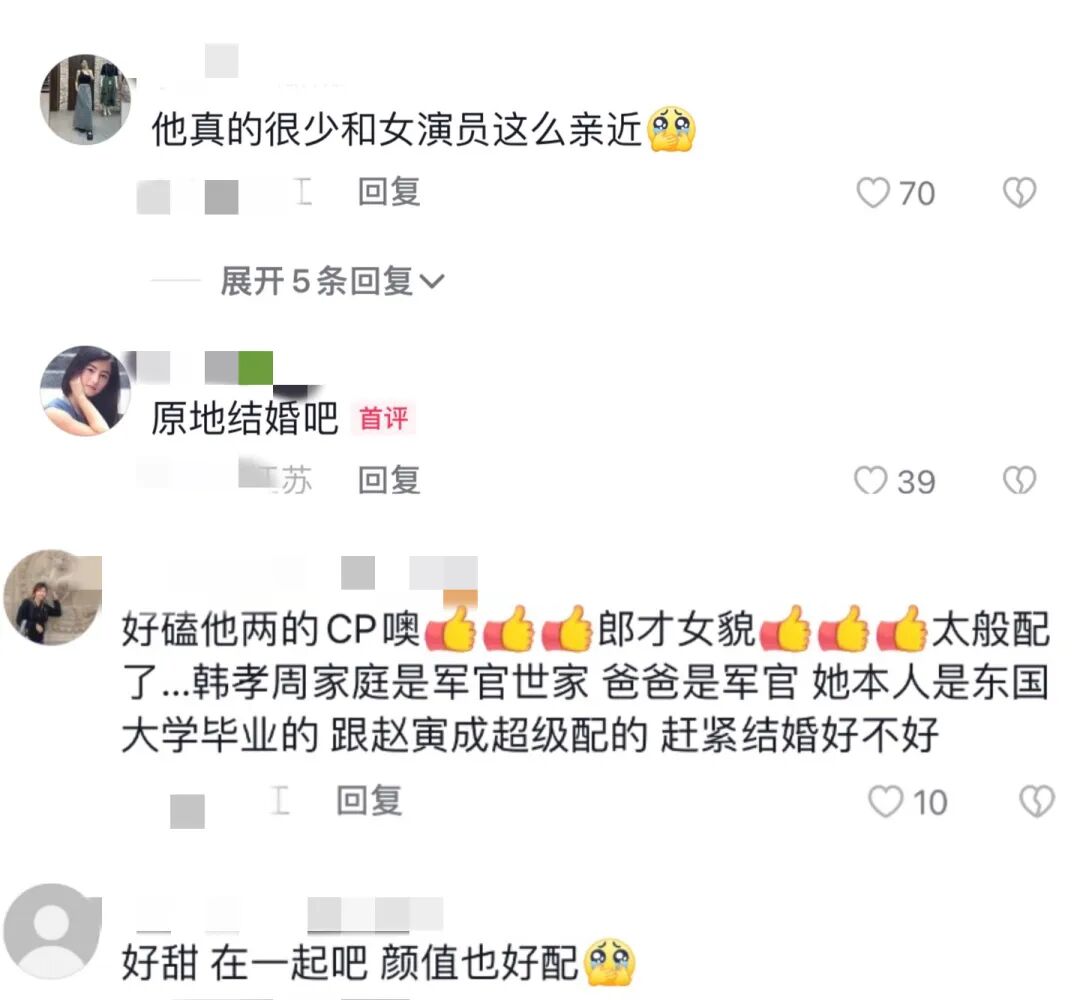Click the 70 like count
1080x1000 pixels.
click(917, 193)
